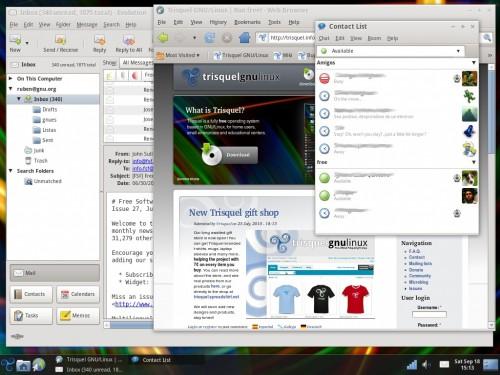Open the File menu in Evolution
Screen dimensions: 500x375
[14, 25]
